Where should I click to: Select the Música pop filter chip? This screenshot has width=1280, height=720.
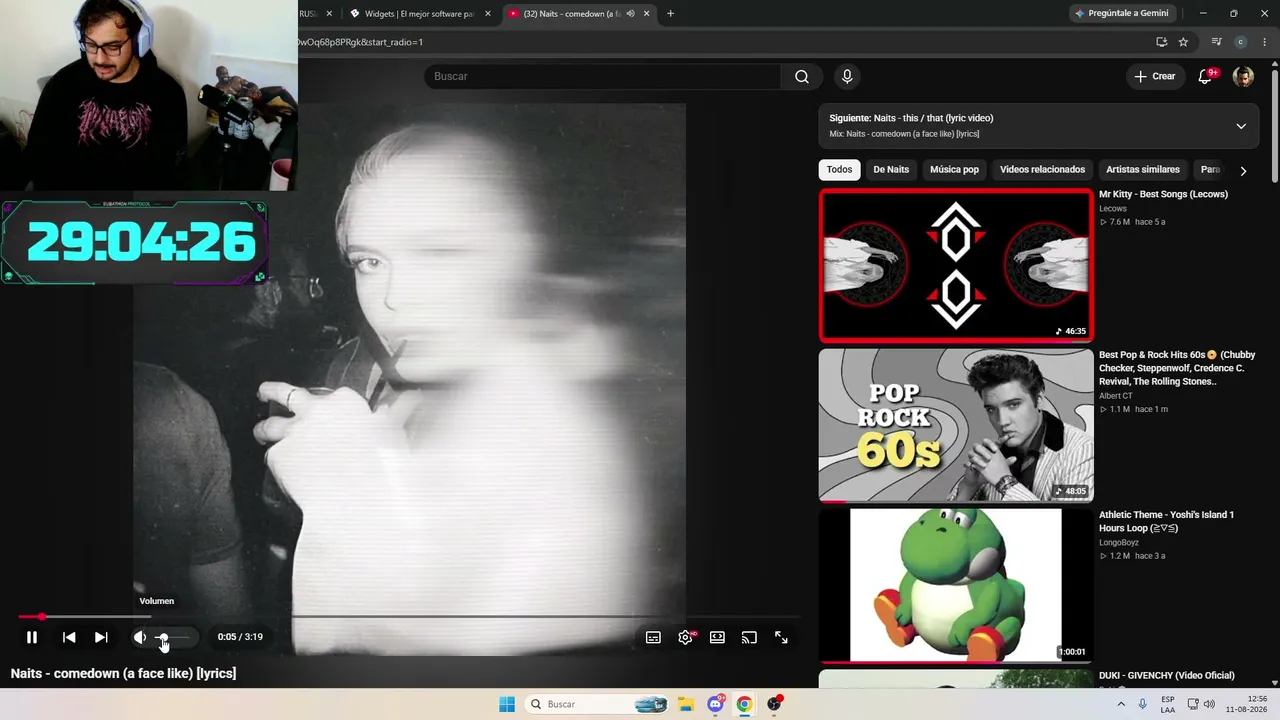pyautogui.click(x=954, y=169)
